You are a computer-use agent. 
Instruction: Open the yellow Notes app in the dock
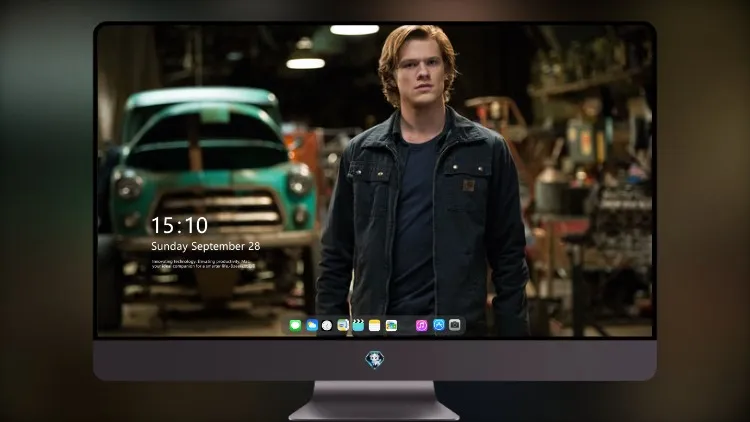click(x=375, y=325)
